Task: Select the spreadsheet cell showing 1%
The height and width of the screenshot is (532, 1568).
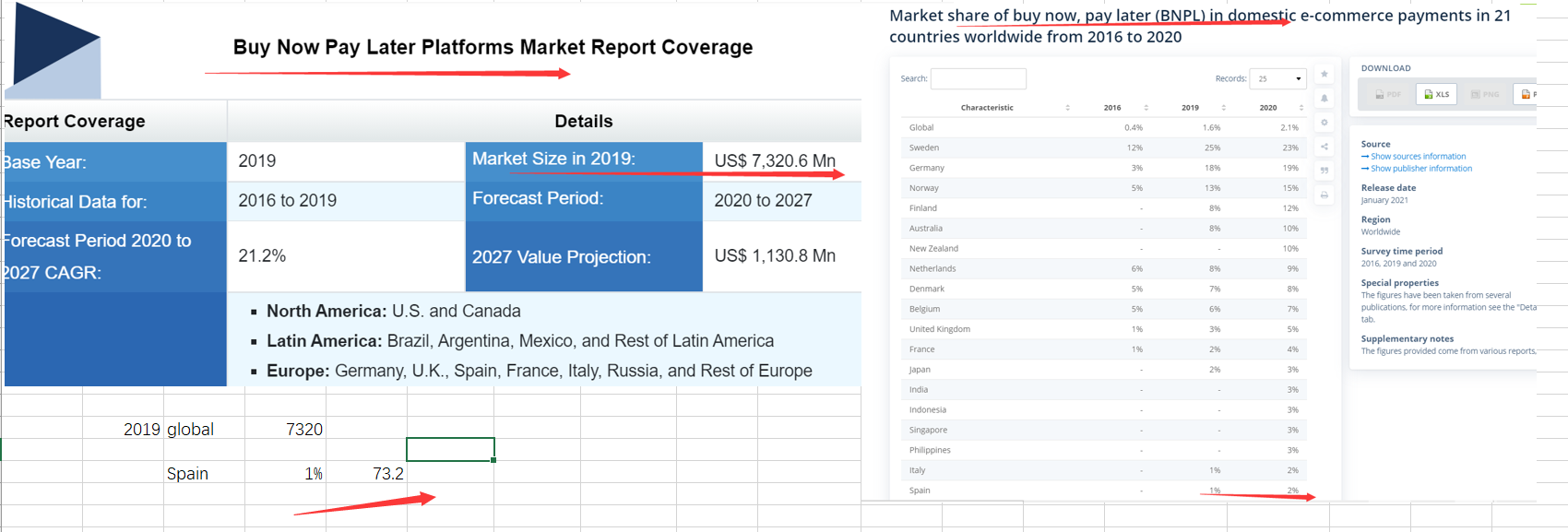Action: pyautogui.click(x=285, y=473)
